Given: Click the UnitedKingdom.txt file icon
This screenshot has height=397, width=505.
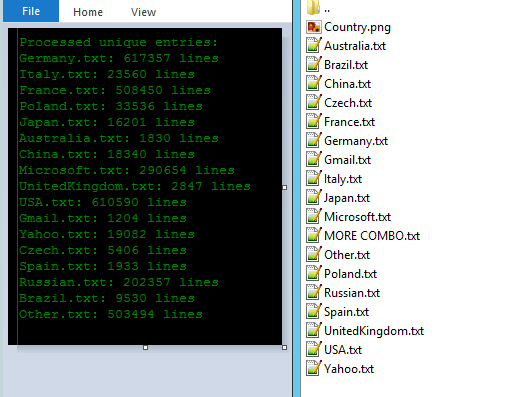Looking at the screenshot, I should coord(313,331).
